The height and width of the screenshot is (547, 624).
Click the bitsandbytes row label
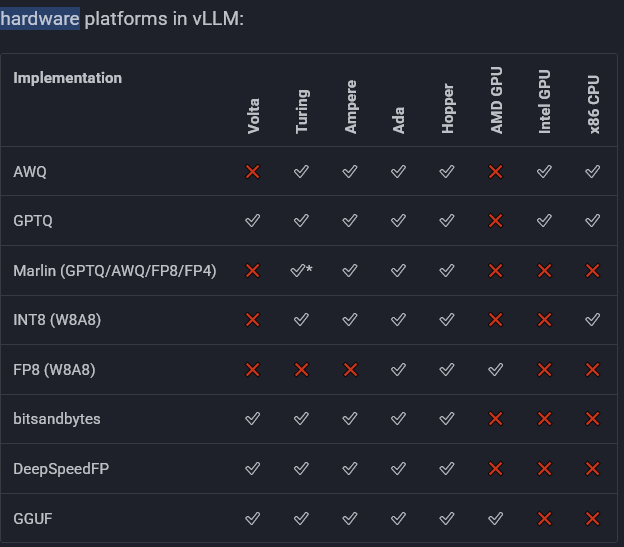(x=57, y=419)
